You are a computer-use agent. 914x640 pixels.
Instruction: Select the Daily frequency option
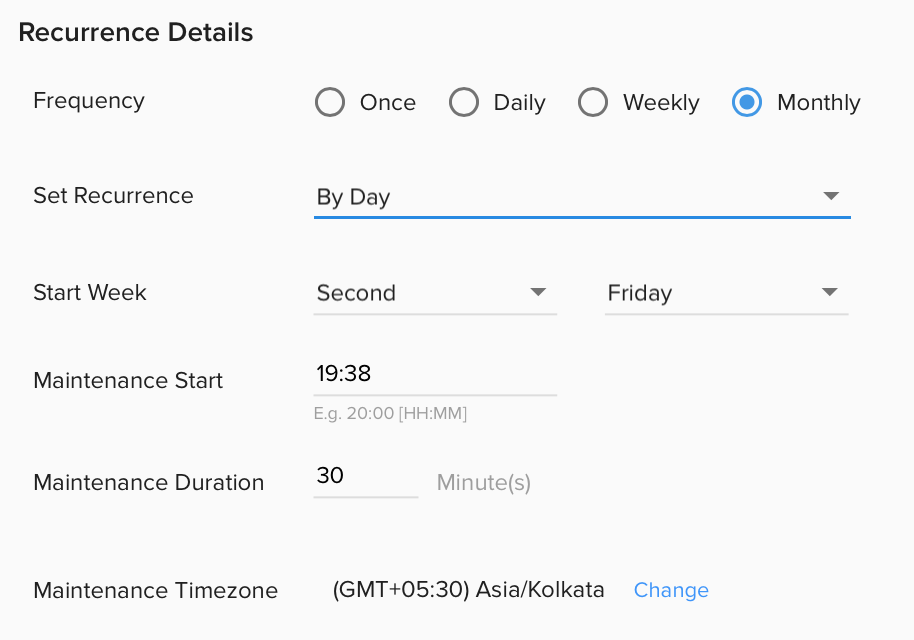pos(464,102)
